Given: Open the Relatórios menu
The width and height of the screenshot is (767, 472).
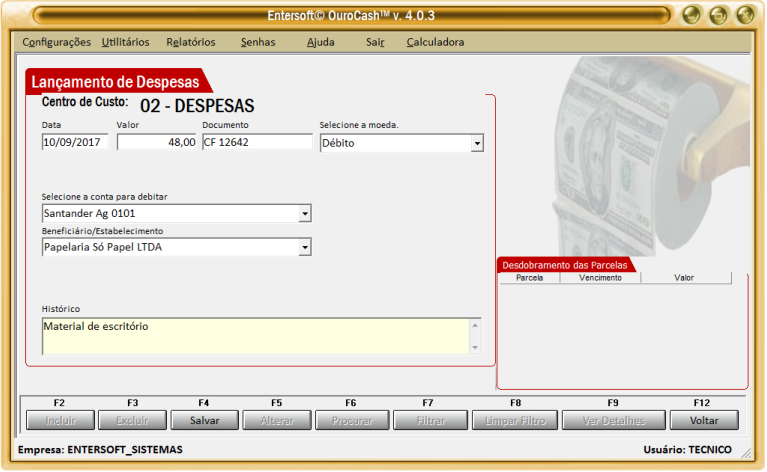Looking at the screenshot, I should [191, 43].
